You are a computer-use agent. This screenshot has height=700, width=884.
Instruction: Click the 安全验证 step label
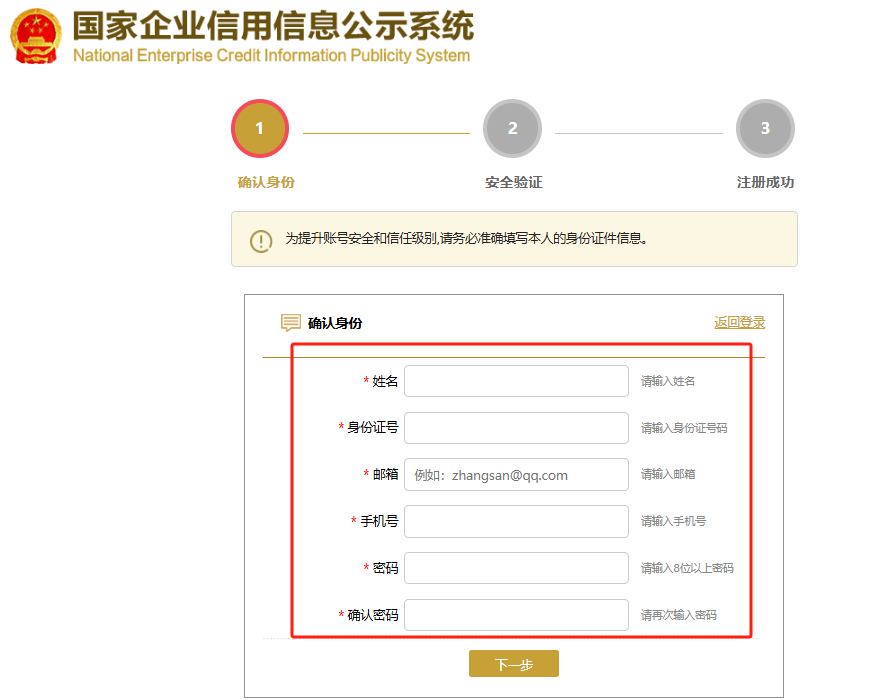tap(513, 183)
